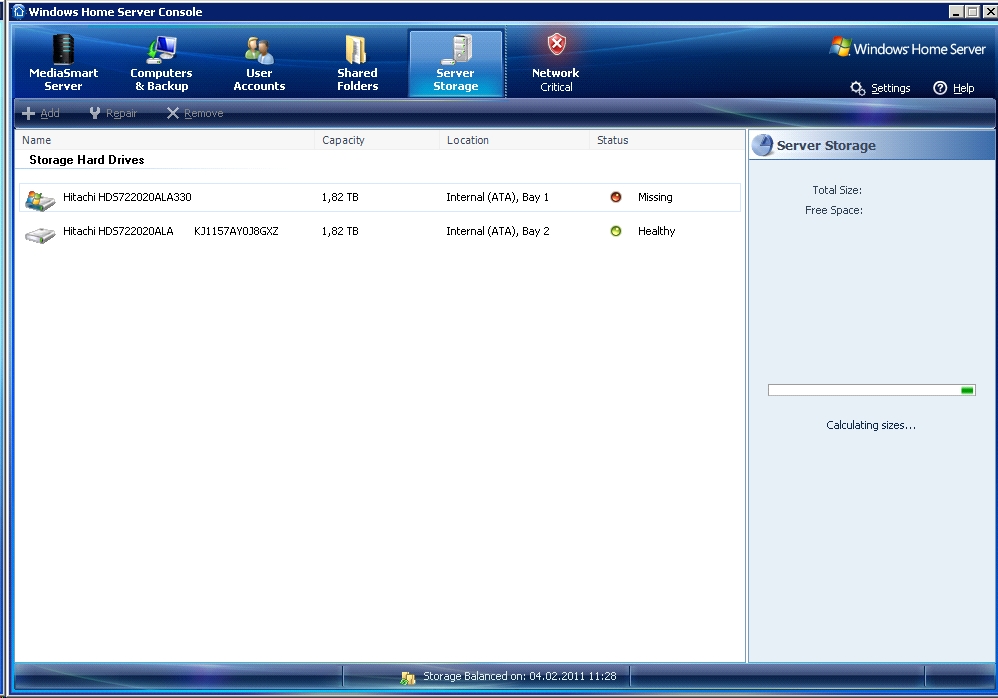
Task: Click the Settings gear icon
Action: pyautogui.click(x=857, y=88)
